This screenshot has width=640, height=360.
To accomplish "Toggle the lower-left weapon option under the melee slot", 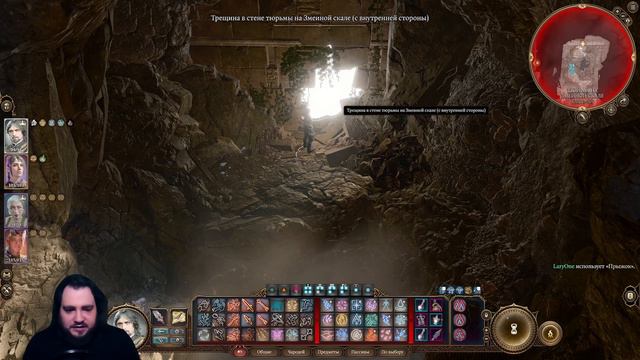I will point(161,340).
